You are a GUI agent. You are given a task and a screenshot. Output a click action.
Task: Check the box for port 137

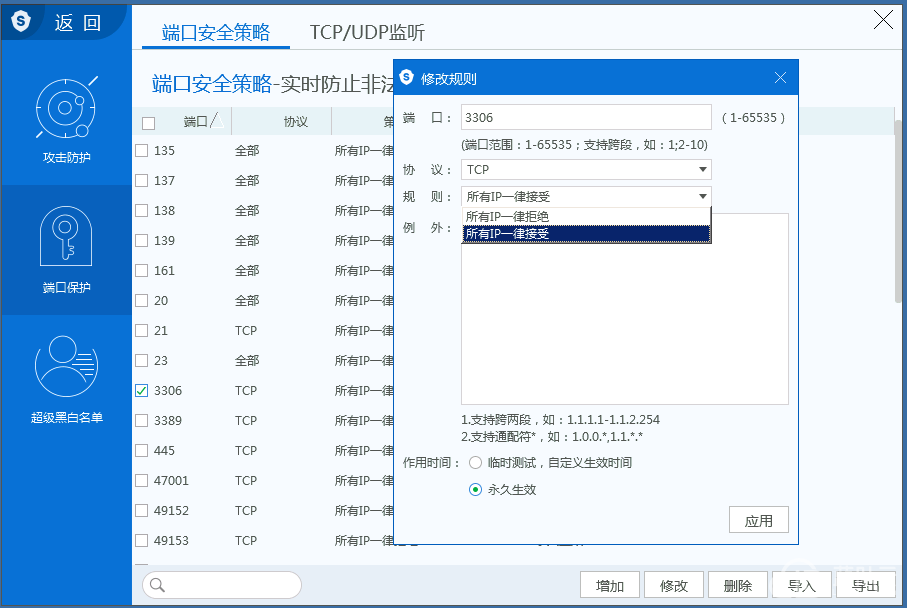point(141,180)
